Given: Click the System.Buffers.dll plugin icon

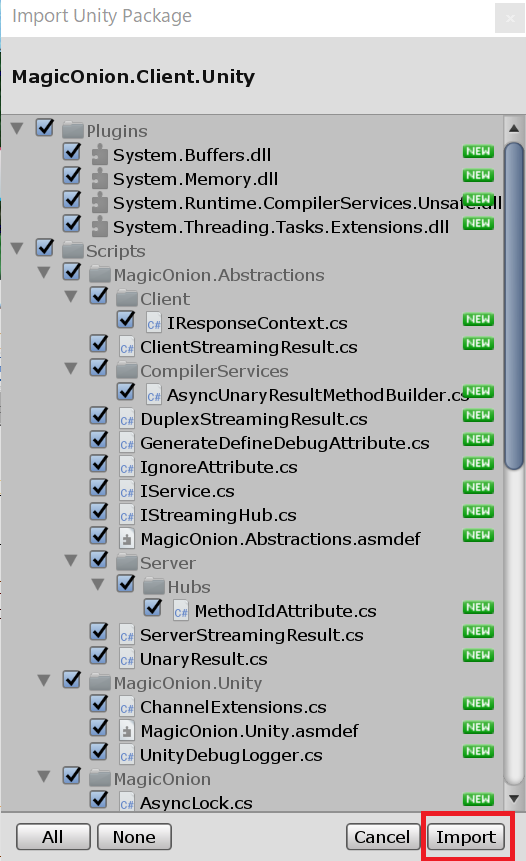Looking at the screenshot, I should [99, 155].
